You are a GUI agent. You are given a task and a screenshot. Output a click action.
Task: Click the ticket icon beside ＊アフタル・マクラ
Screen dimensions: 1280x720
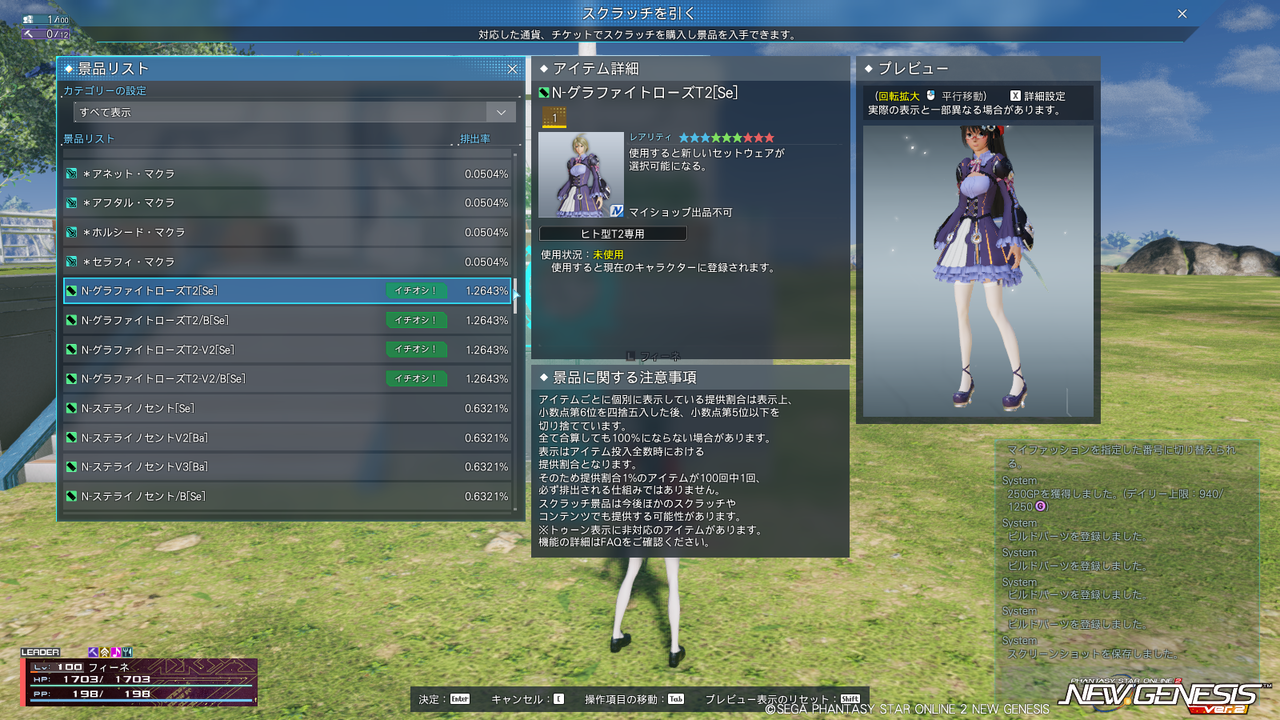point(72,203)
